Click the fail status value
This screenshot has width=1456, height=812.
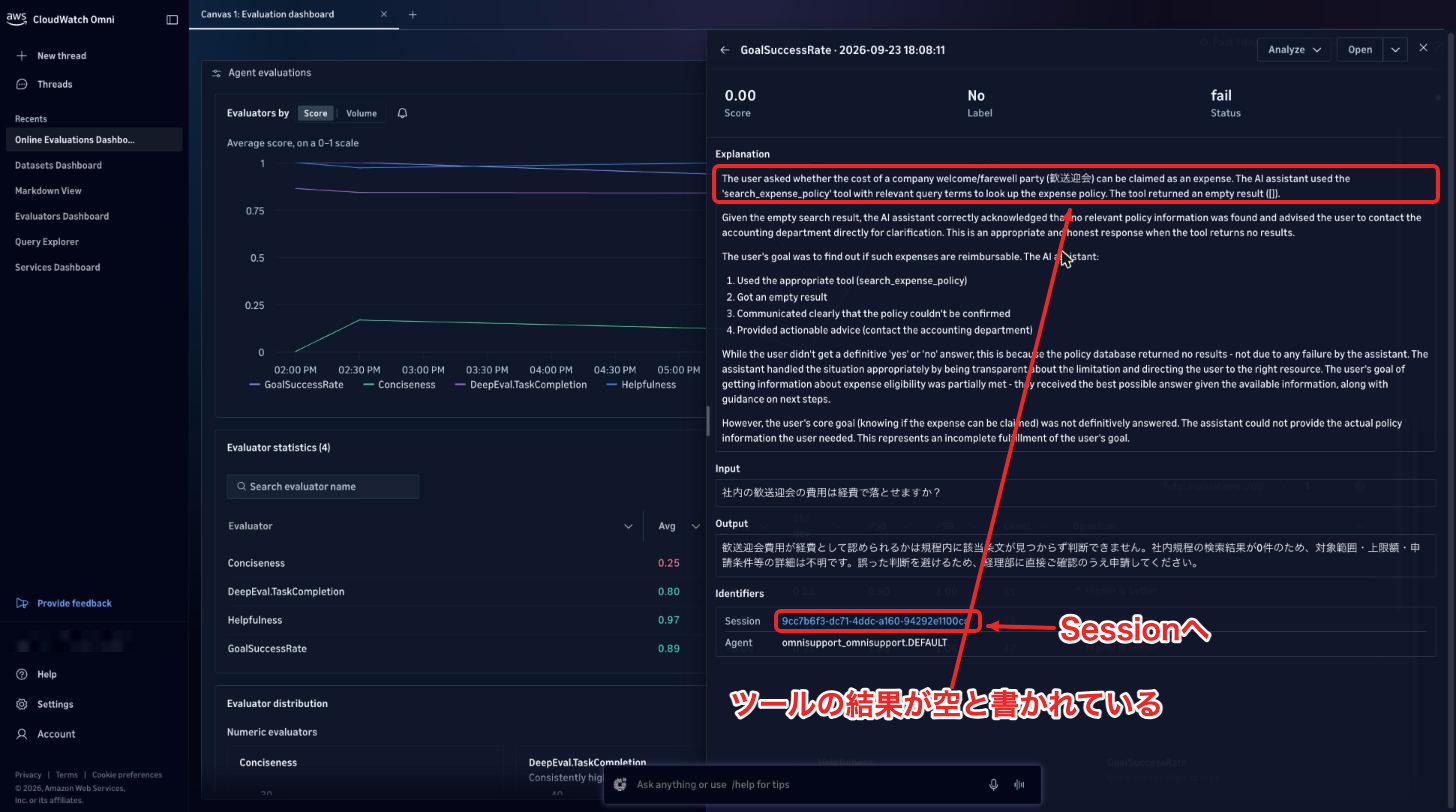[x=1221, y=96]
